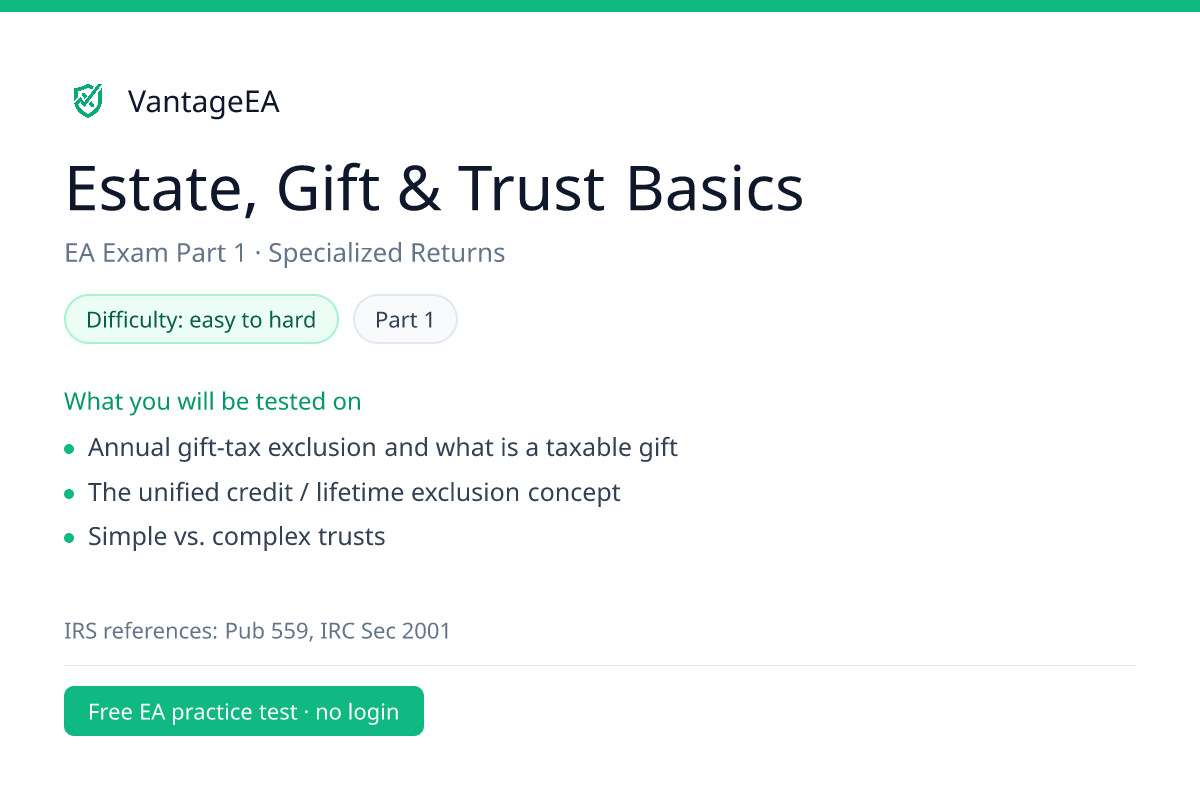Click the divider line above the practice test button
The image size is (1200, 800).
pyautogui.click(x=600, y=665)
